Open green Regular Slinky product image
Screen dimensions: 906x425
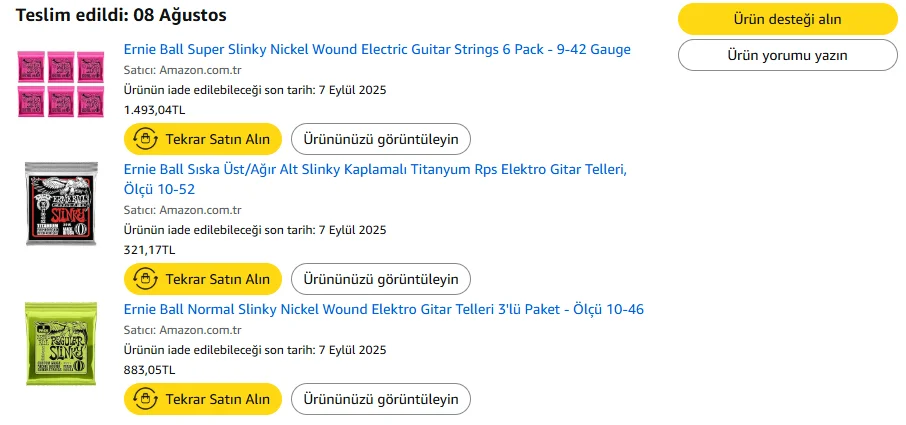[61, 343]
